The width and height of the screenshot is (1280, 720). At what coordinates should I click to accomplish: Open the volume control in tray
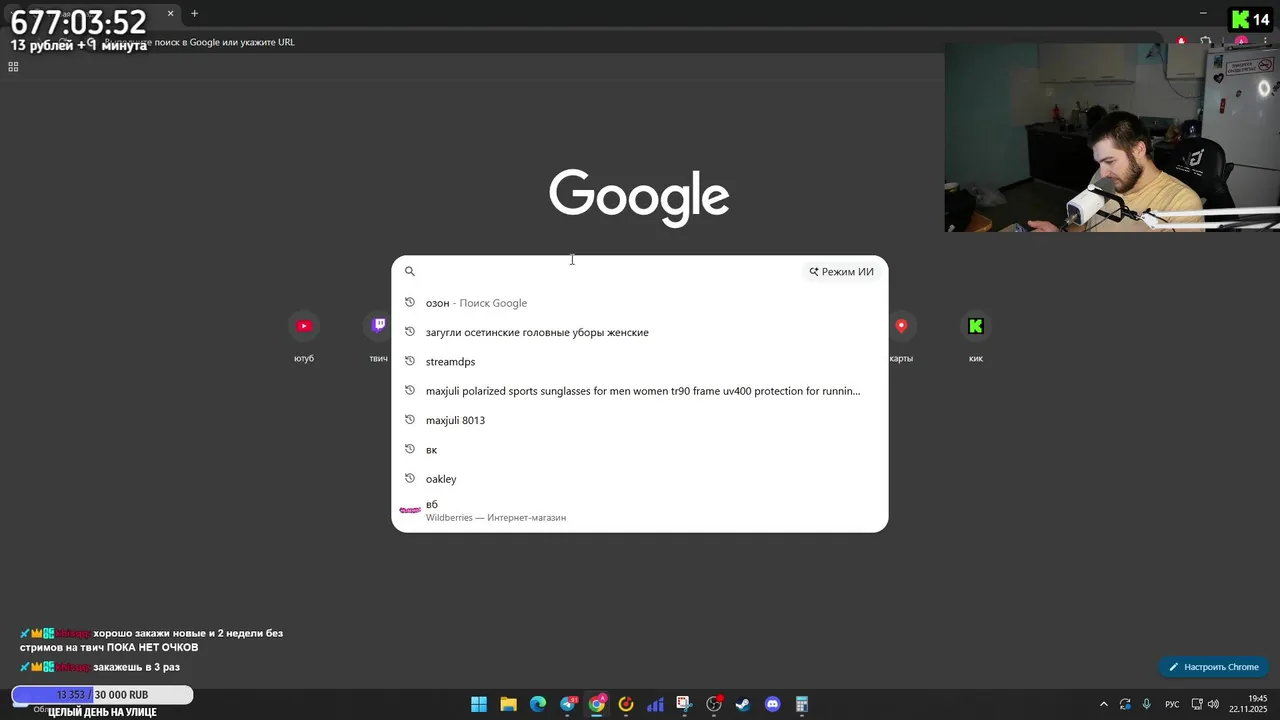(x=1213, y=704)
